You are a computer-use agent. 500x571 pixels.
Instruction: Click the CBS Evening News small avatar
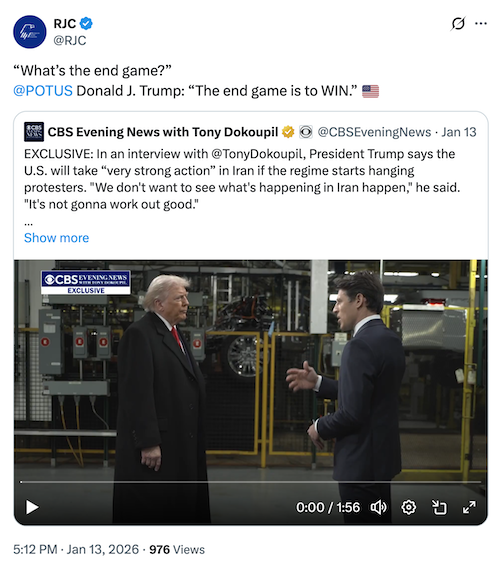pos(34,132)
